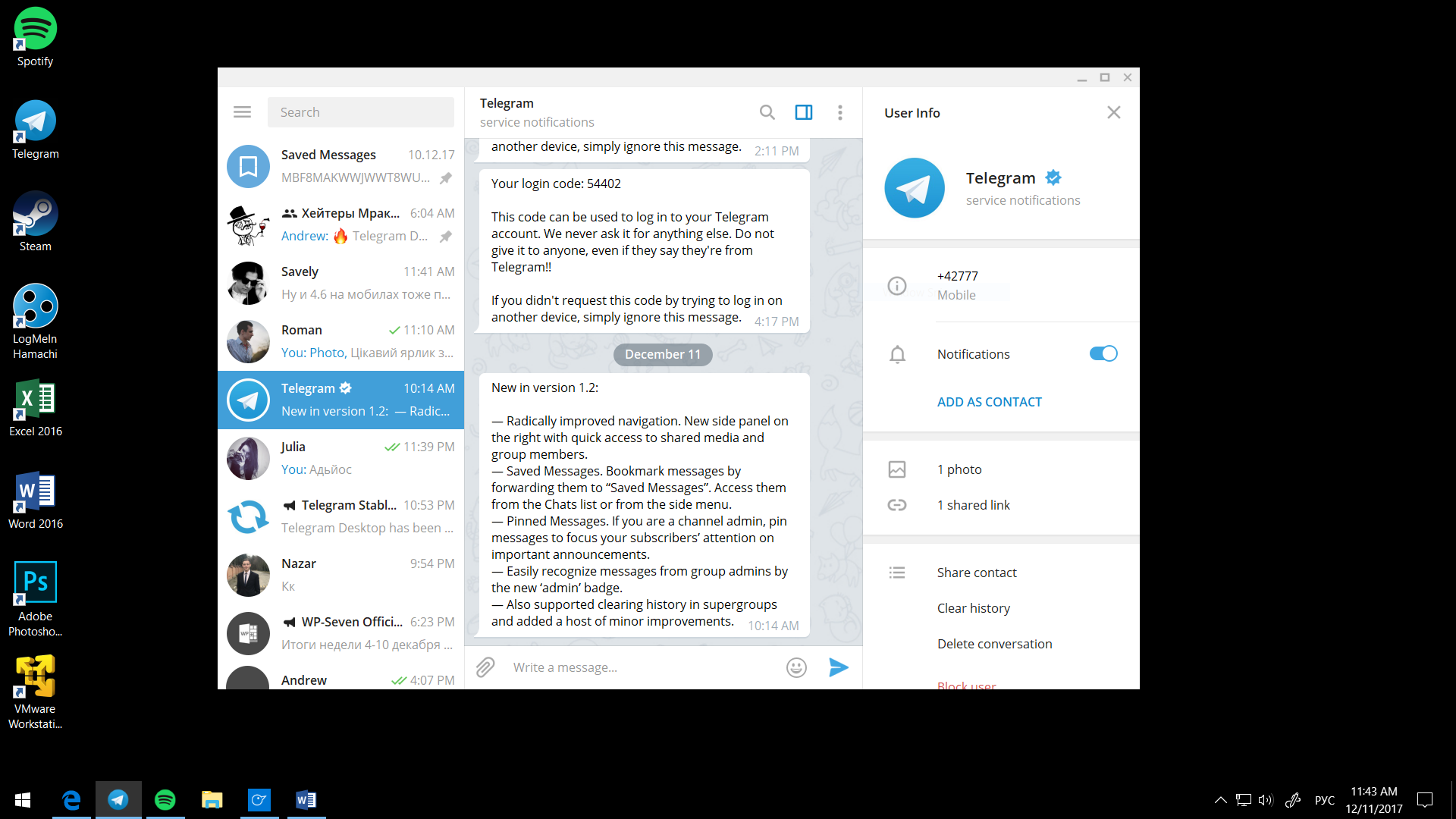The width and height of the screenshot is (1456, 819).
Task: Click the Clear history option
Action: (x=974, y=608)
